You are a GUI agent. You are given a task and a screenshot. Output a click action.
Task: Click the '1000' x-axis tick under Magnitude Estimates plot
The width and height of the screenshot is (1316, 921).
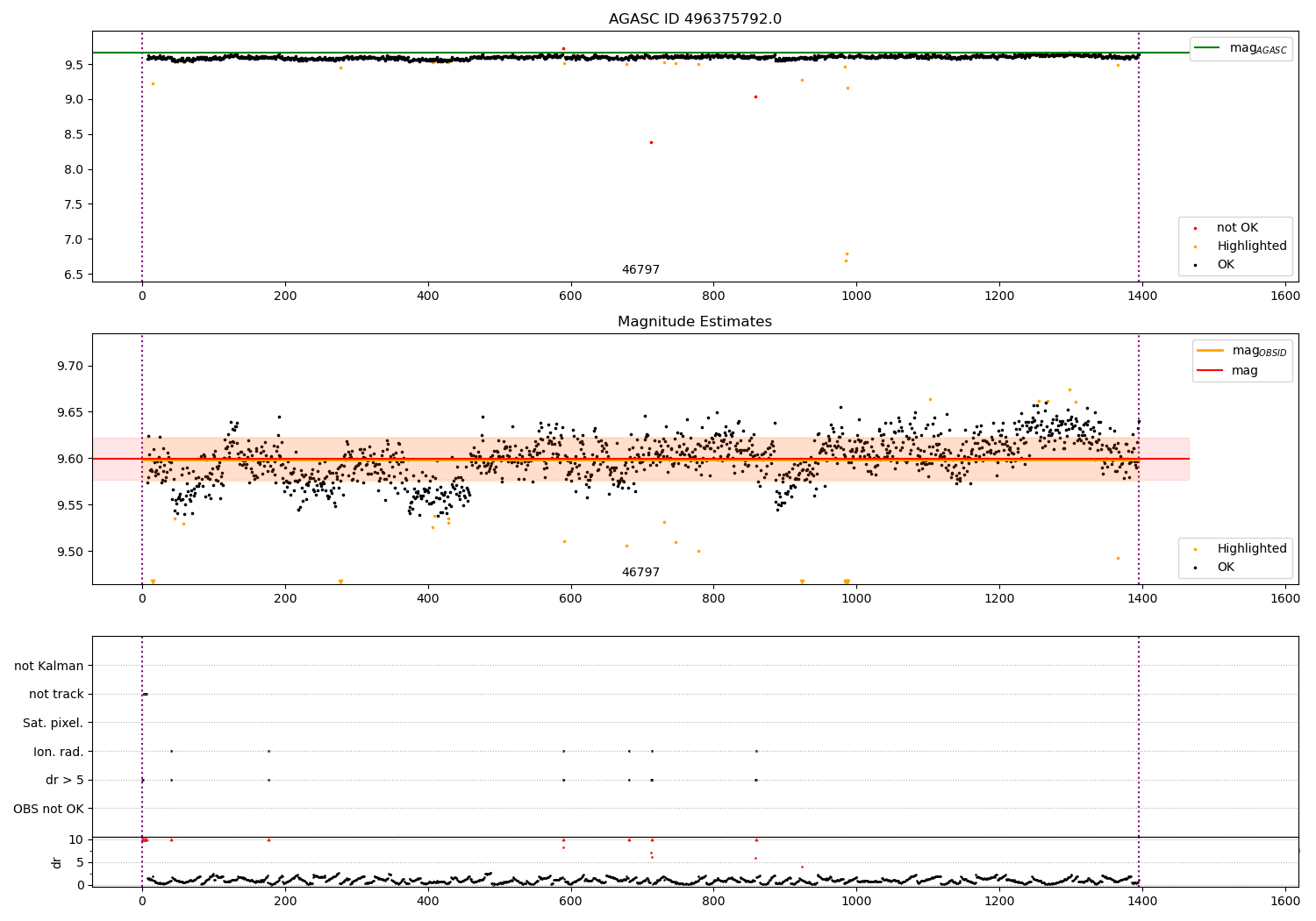tap(856, 598)
